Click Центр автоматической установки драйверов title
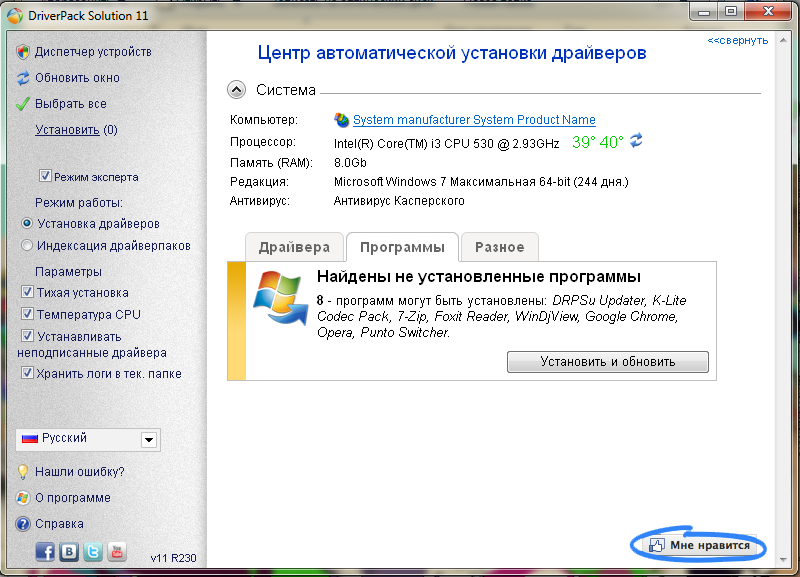 coord(452,53)
